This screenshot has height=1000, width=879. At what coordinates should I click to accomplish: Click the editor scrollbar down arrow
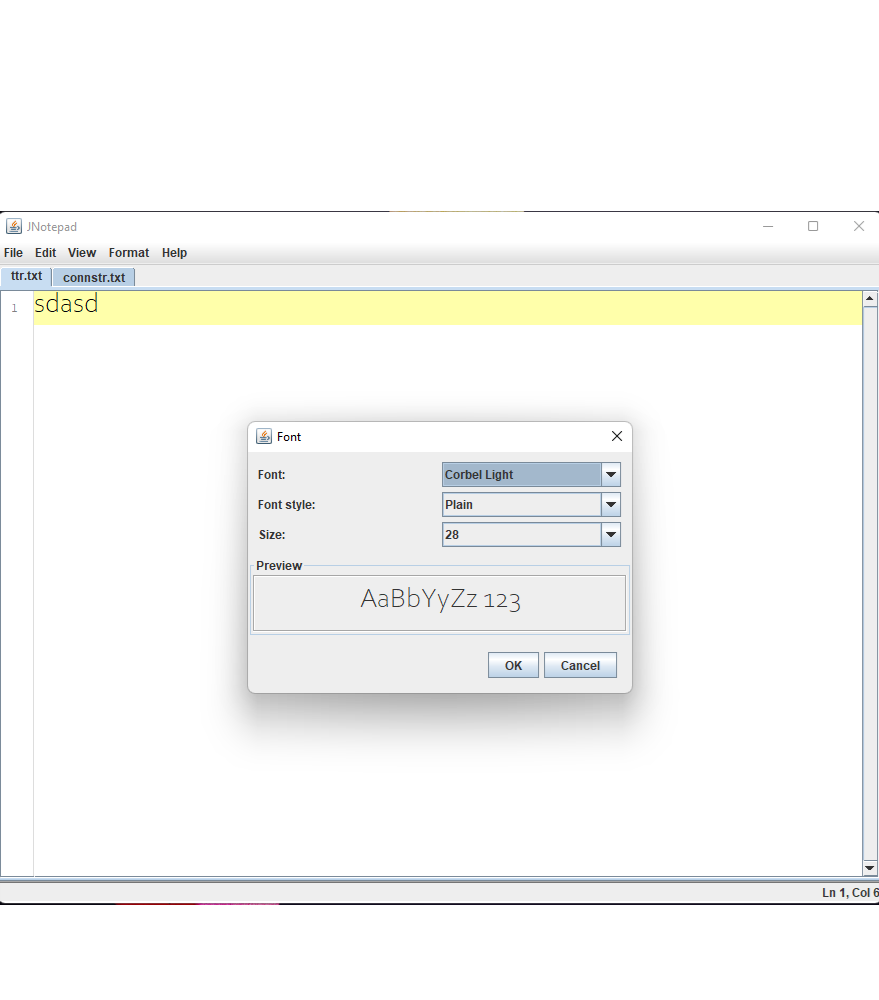tap(870, 868)
